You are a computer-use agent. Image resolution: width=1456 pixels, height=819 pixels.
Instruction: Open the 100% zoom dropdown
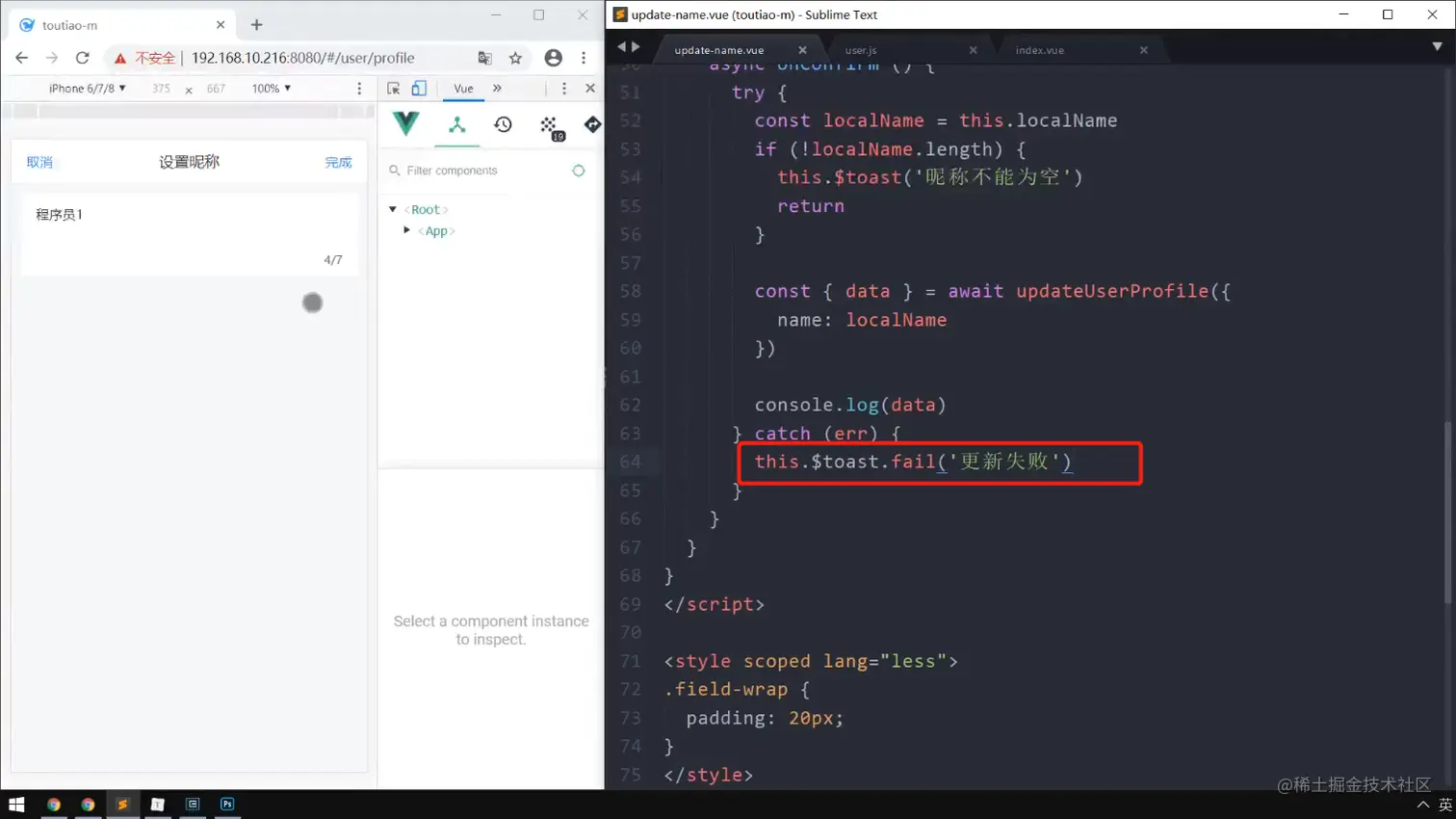coord(271,89)
